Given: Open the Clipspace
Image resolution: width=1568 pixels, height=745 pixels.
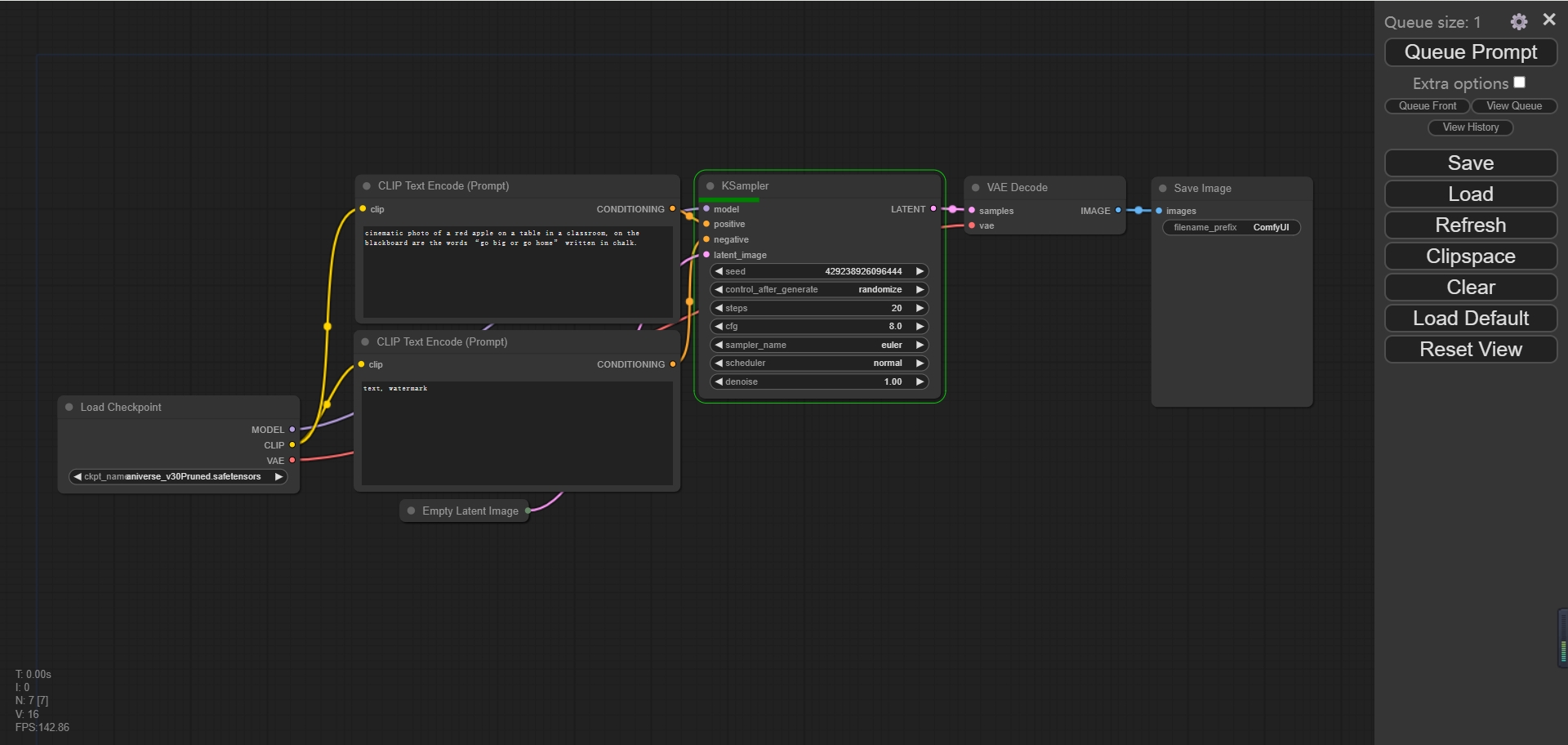Looking at the screenshot, I should [1471, 257].
